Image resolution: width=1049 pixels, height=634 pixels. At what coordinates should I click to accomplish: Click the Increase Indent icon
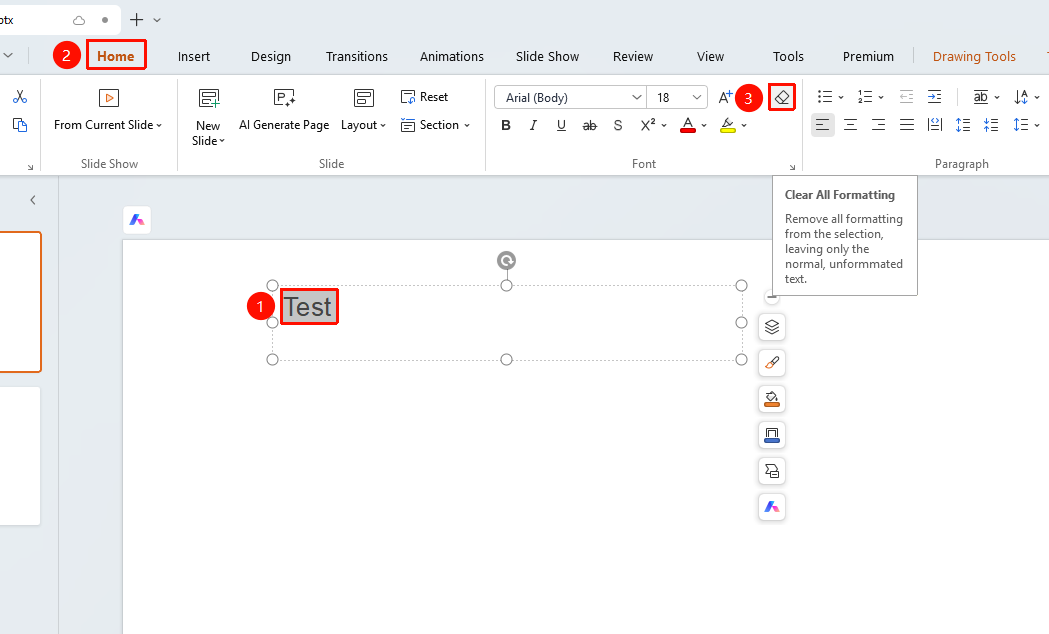click(x=935, y=97)
